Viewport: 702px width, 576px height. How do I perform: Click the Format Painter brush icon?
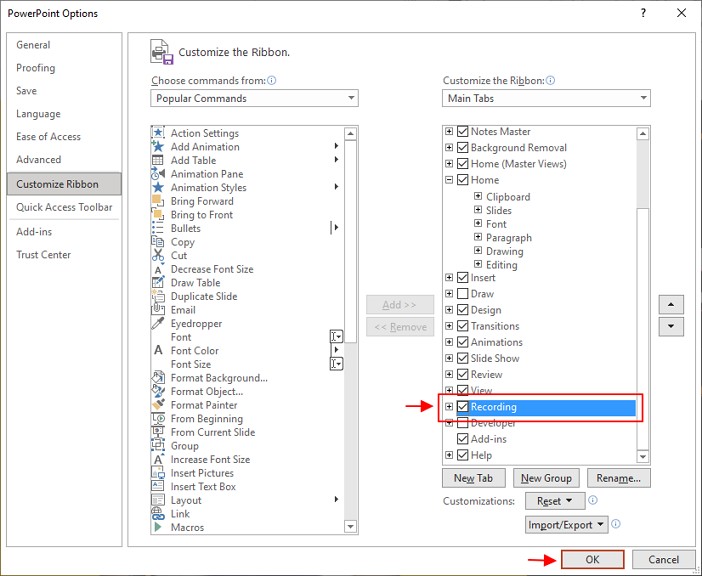[x=158, y=405]
